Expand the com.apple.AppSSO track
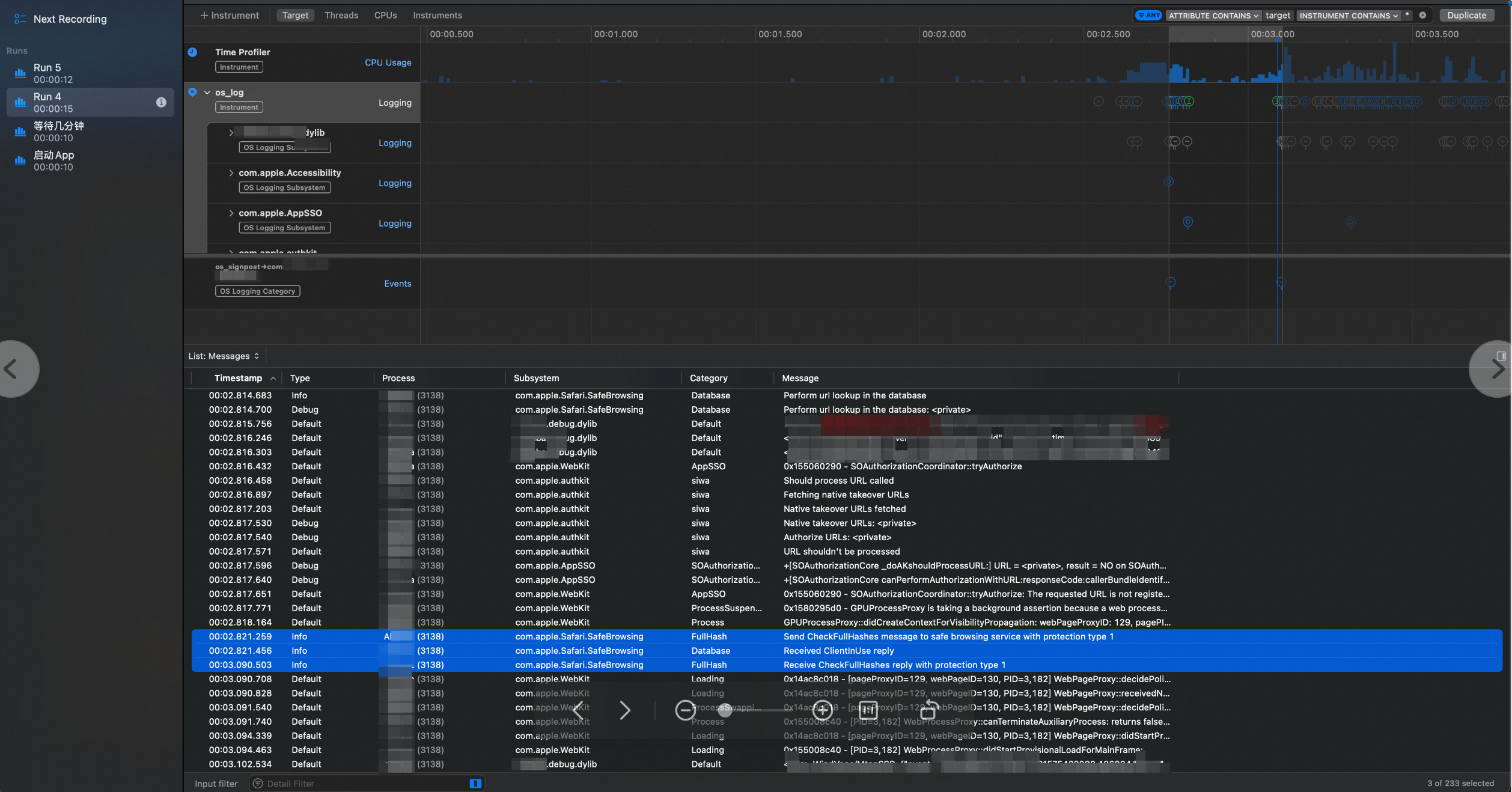This screenshot has height=792, width=1512. (x=231, y=213)
